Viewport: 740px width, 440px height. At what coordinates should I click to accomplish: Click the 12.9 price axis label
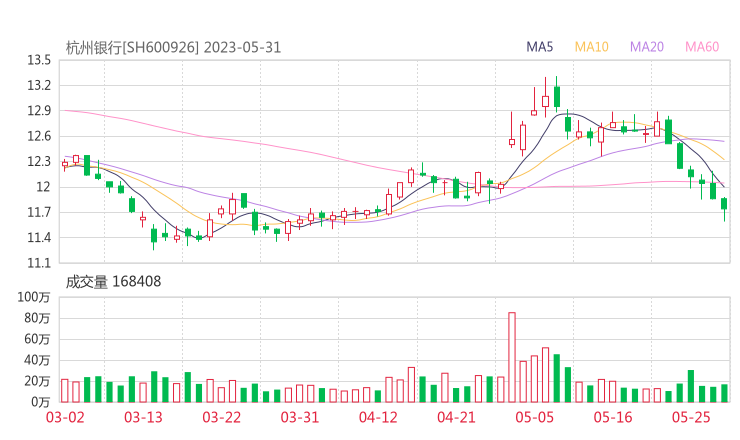[x=39, y=111]
